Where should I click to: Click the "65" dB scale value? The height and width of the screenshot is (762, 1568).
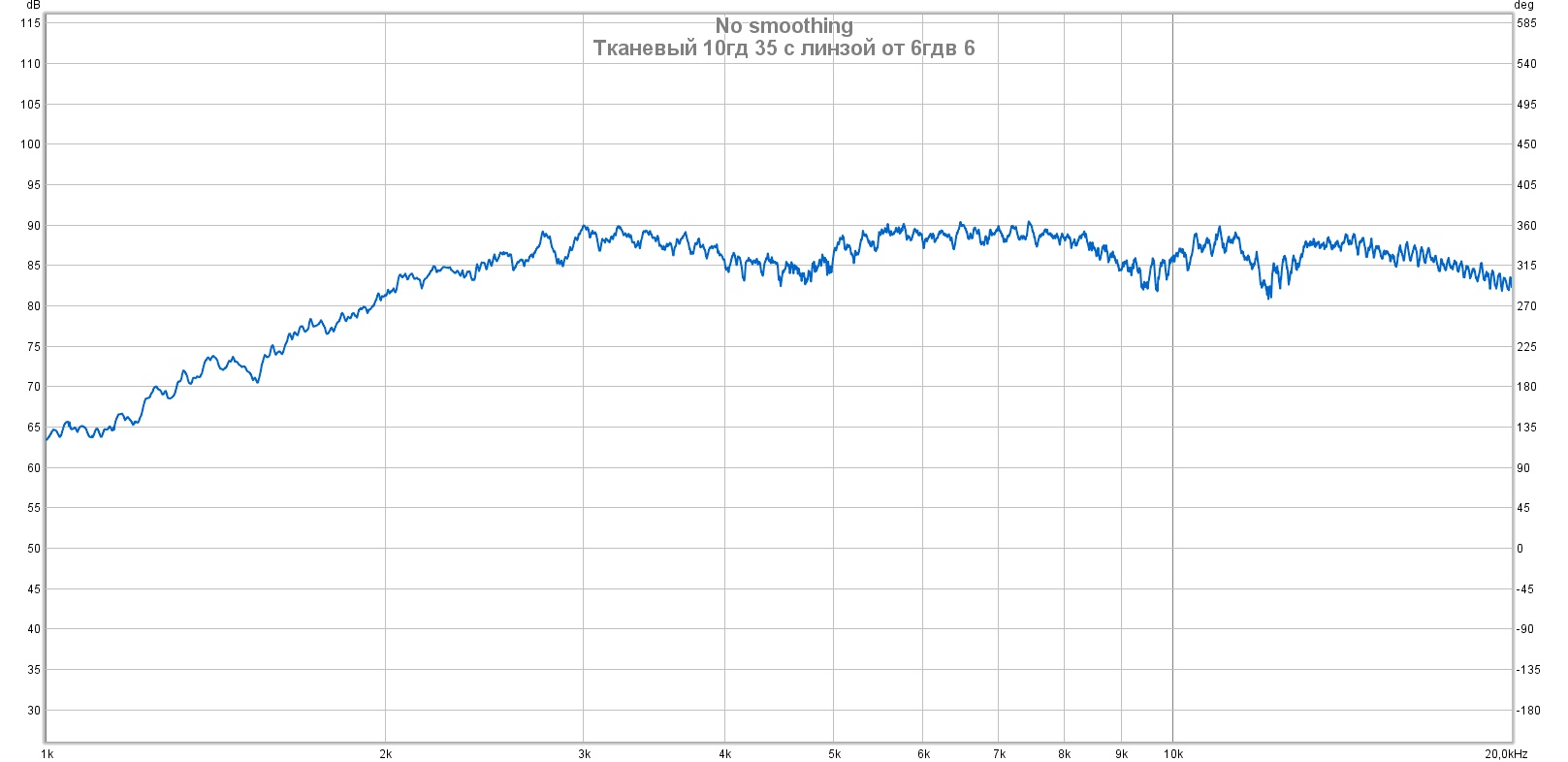(x=34, y=428)
